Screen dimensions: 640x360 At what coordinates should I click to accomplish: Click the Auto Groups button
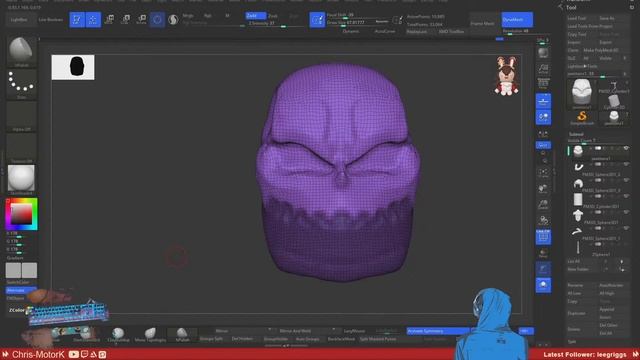tap(307, 339)
